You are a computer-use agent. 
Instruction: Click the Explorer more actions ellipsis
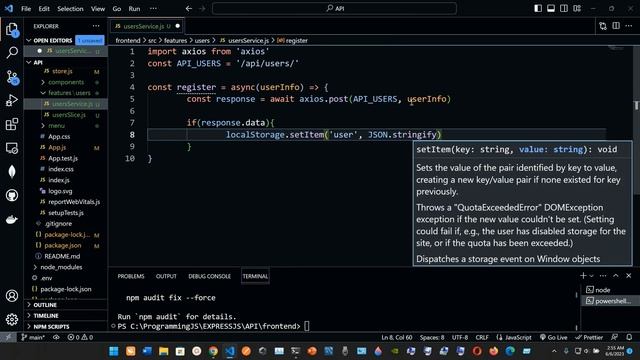(x=96, y=26)
